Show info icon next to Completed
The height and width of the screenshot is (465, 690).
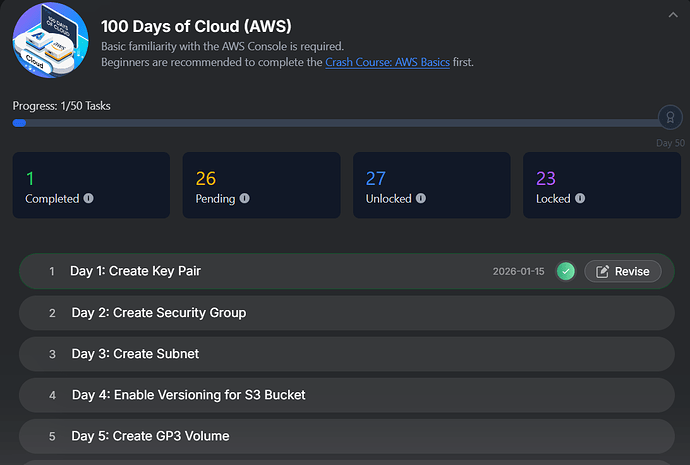click(88, 199)
